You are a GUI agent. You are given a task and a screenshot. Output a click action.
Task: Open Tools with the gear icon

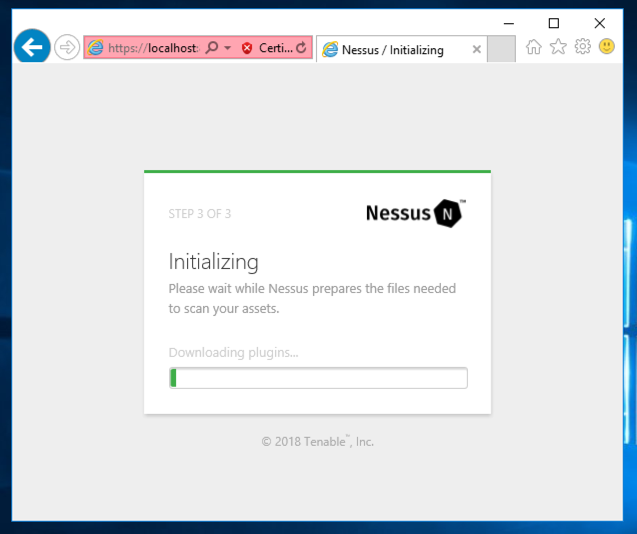pyautogui.click(x=583, y=46)
